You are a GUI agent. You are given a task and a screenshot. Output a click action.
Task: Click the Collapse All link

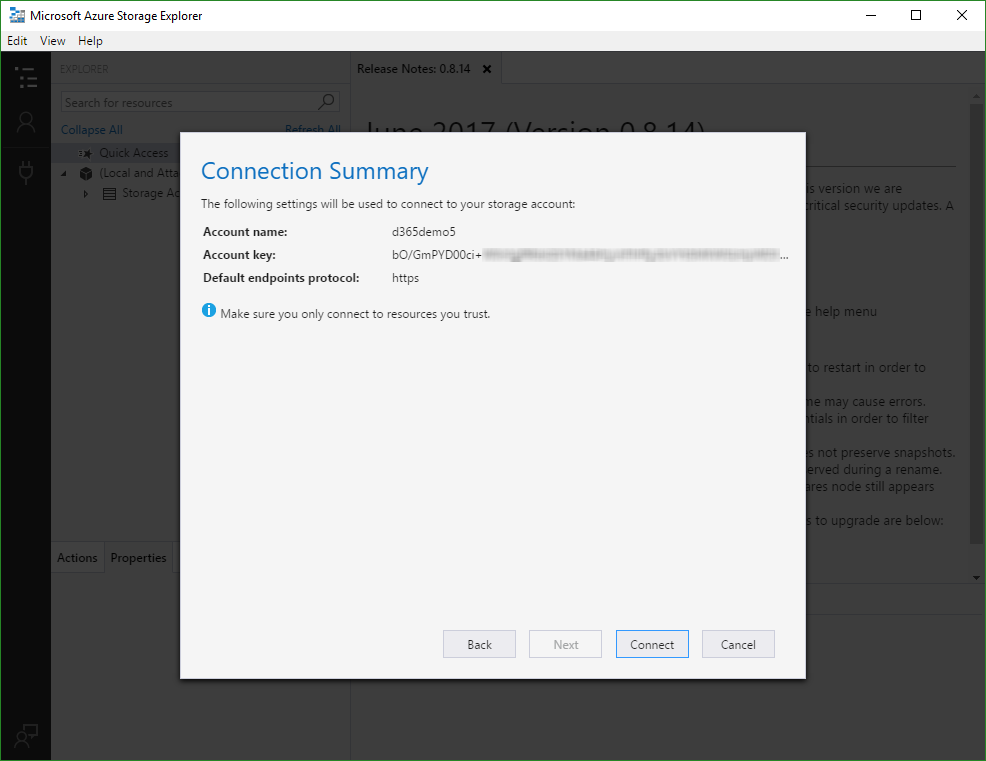(92, 130)
